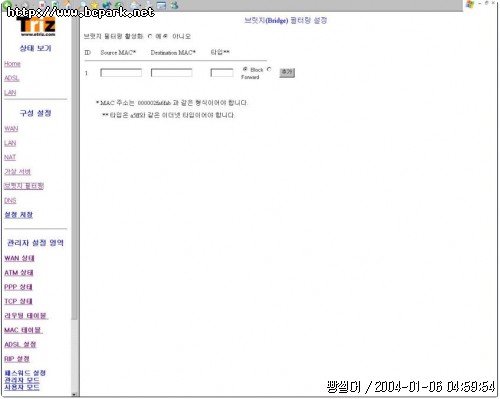The height and width of the screenshot is (399, 500).
Task: Open the TCP 상태 link
Action: [x=18, y=301]
